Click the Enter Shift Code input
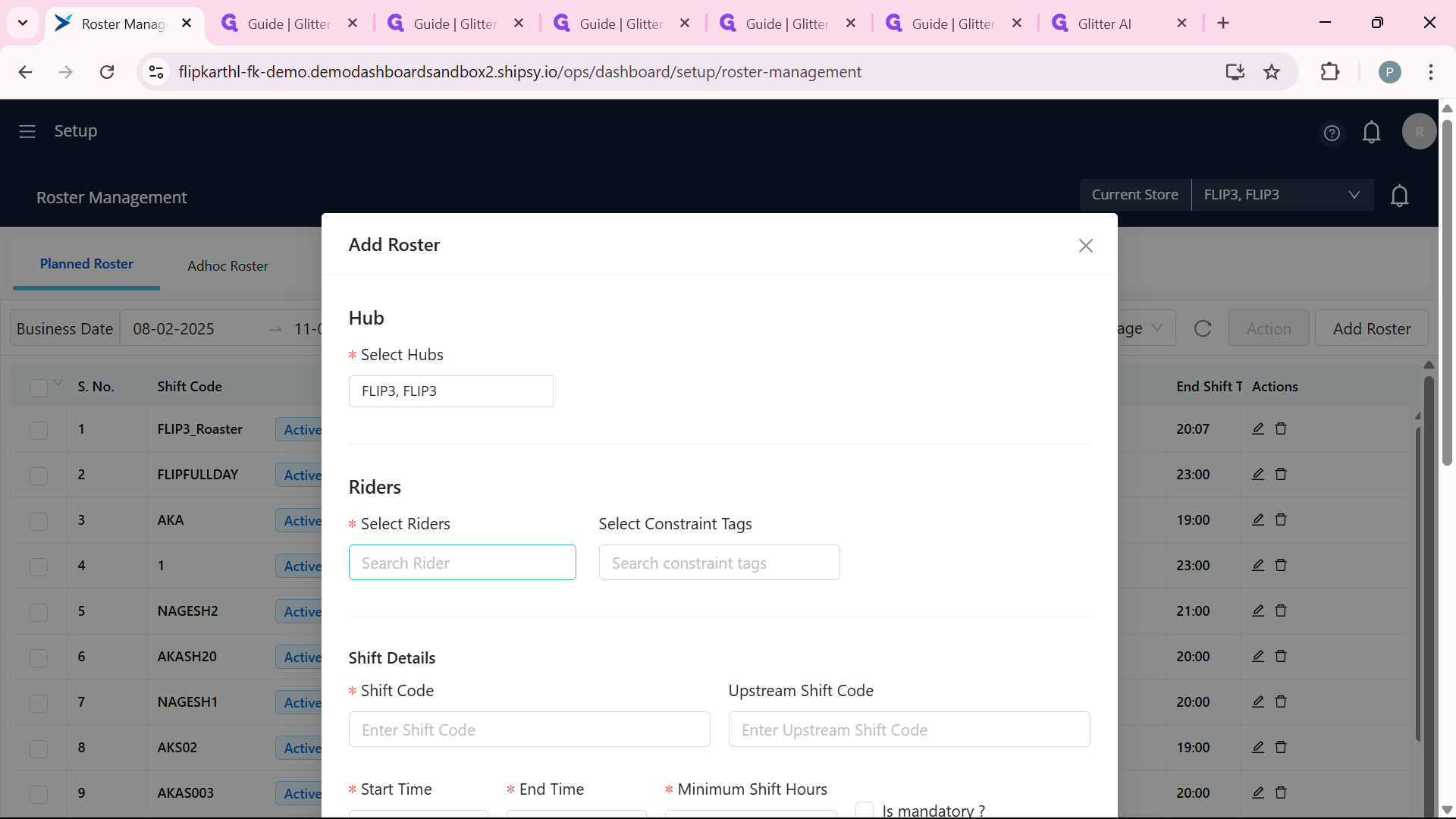This screenshot has width=1456, height=819. click(x=529, y=730)
